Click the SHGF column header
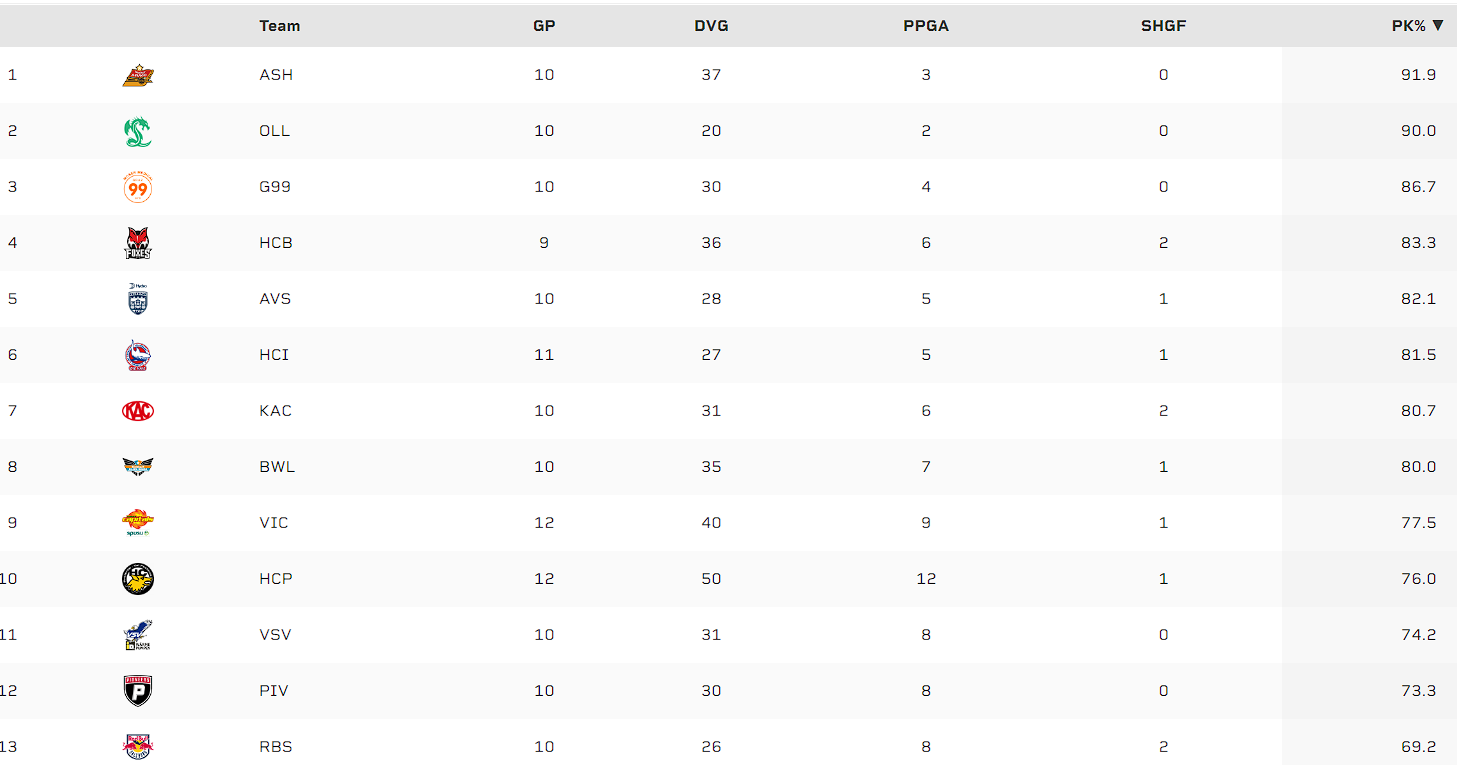Viewport: 1457px width, 765px height. pyautogui.click(x=1163, y=26)
